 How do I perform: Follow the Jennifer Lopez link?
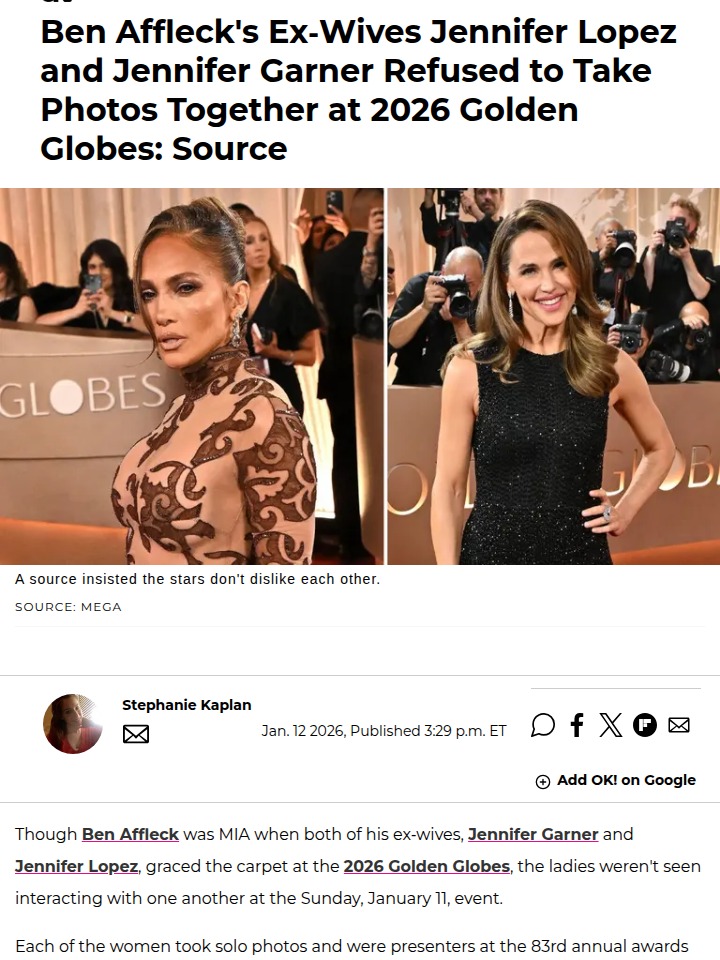click(77, 866)
